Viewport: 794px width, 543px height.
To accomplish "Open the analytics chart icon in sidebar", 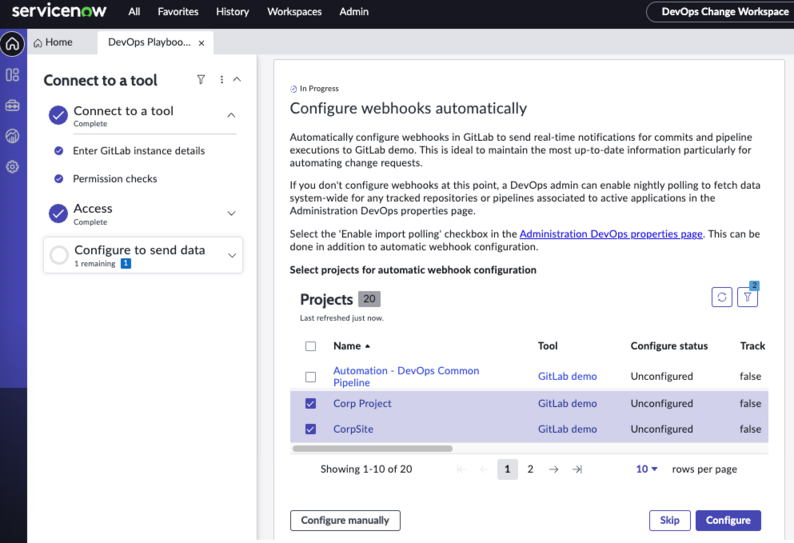I will click(13, 136).
